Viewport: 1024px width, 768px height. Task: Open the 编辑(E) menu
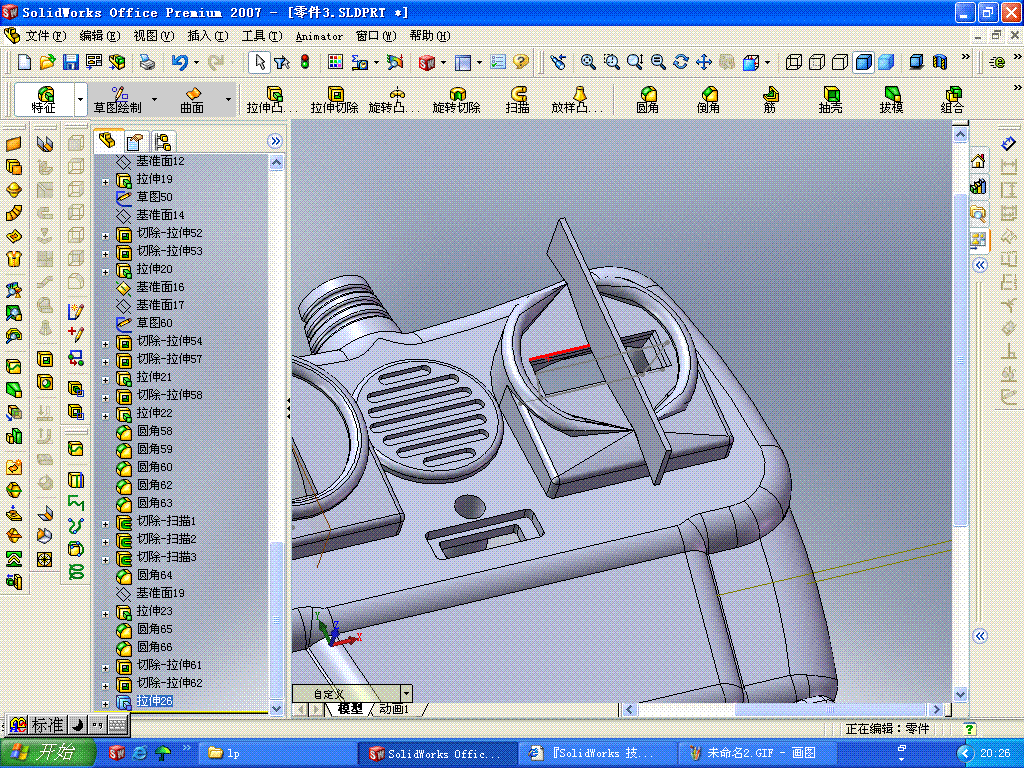(x=99, y=36)
